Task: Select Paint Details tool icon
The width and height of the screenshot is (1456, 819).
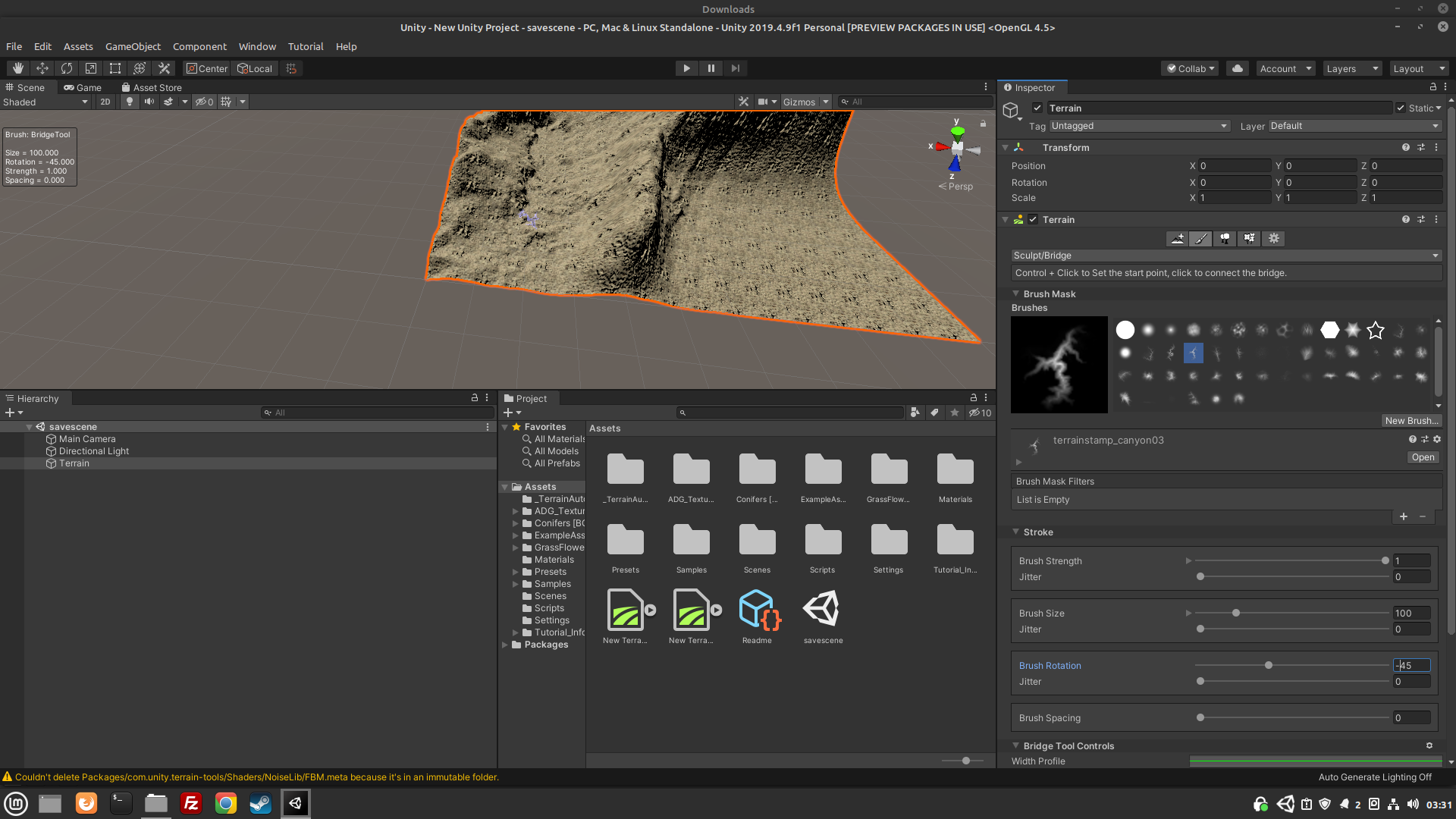Action: pos(1249,239)
